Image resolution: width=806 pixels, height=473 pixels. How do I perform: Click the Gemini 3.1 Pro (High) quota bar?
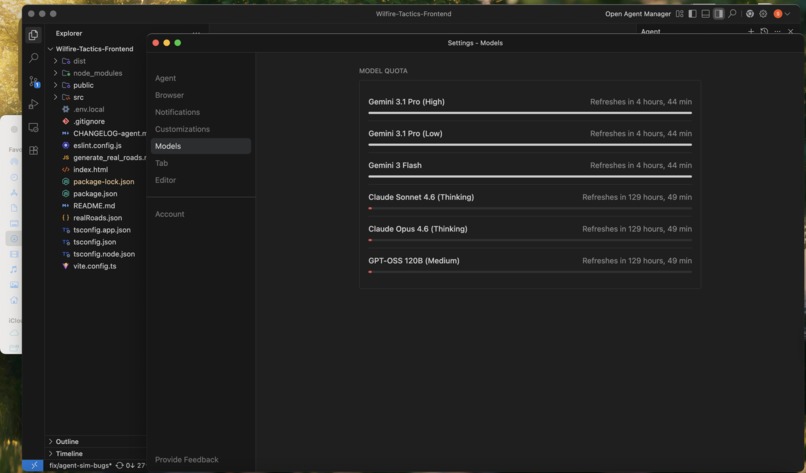(530, 113)
